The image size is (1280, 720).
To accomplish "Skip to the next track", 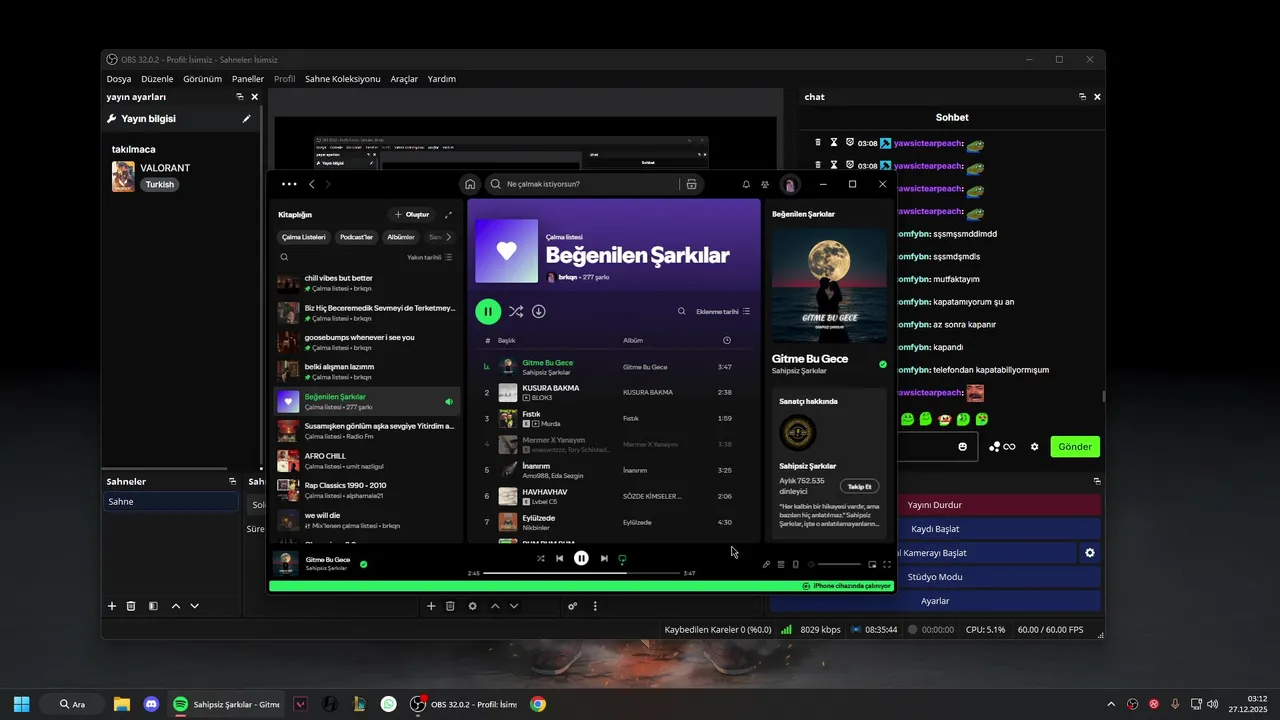I will (x=604, y=558).
